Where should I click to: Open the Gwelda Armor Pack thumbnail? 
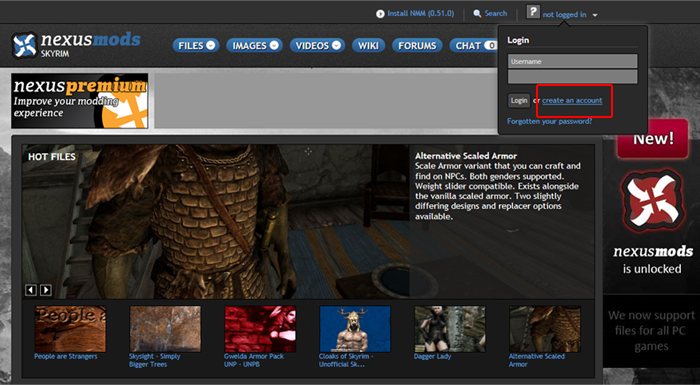pyautogui.click(x=260, y=329)
